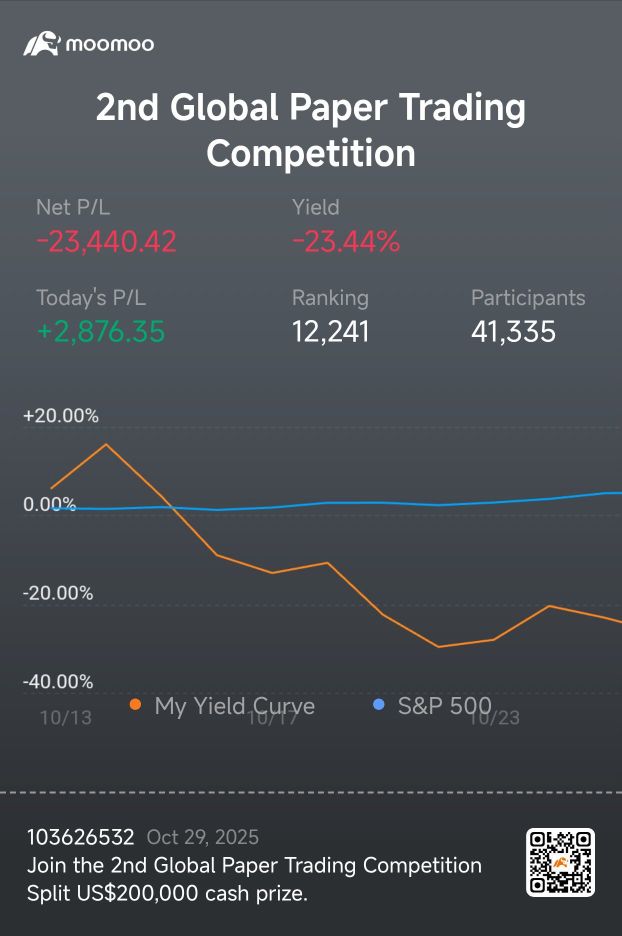Click the orange My Yield Curve legend dot
This screenshot has width=622, height=936.
[135, 705]
